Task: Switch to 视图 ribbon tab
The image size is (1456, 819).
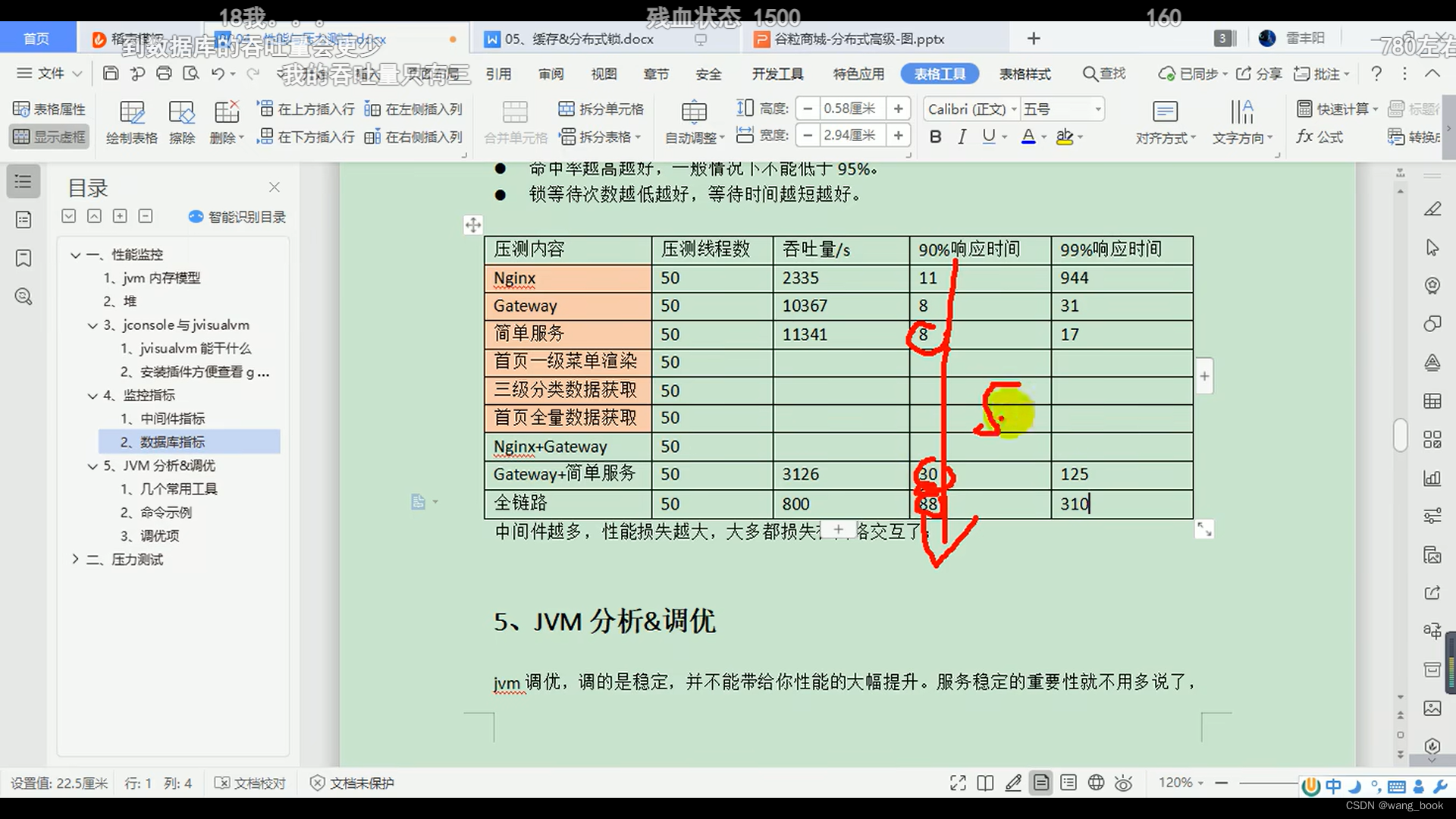Action: [x=604, y=74]
